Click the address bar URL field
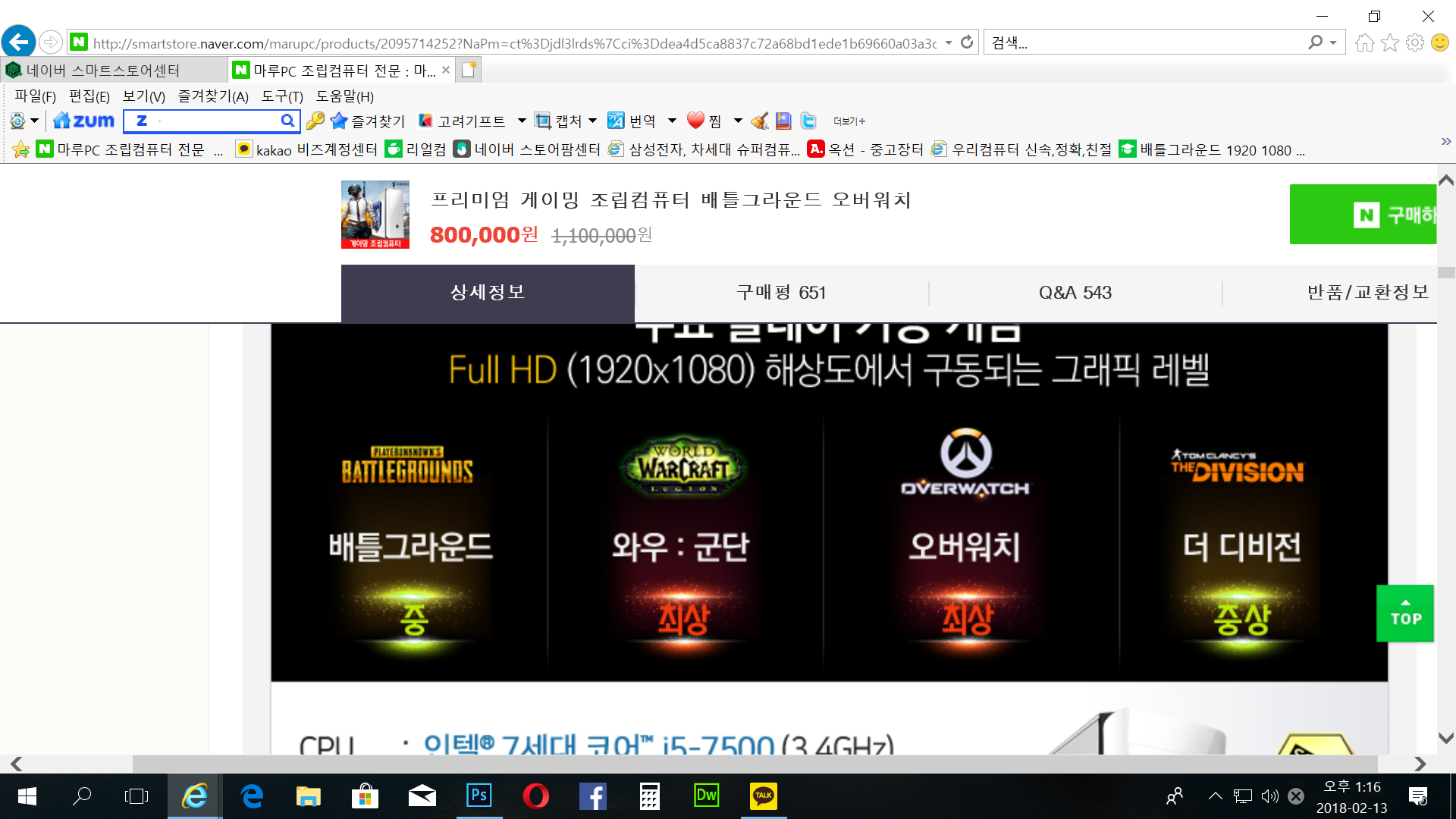1456x819 pixels. click(514, 43)
